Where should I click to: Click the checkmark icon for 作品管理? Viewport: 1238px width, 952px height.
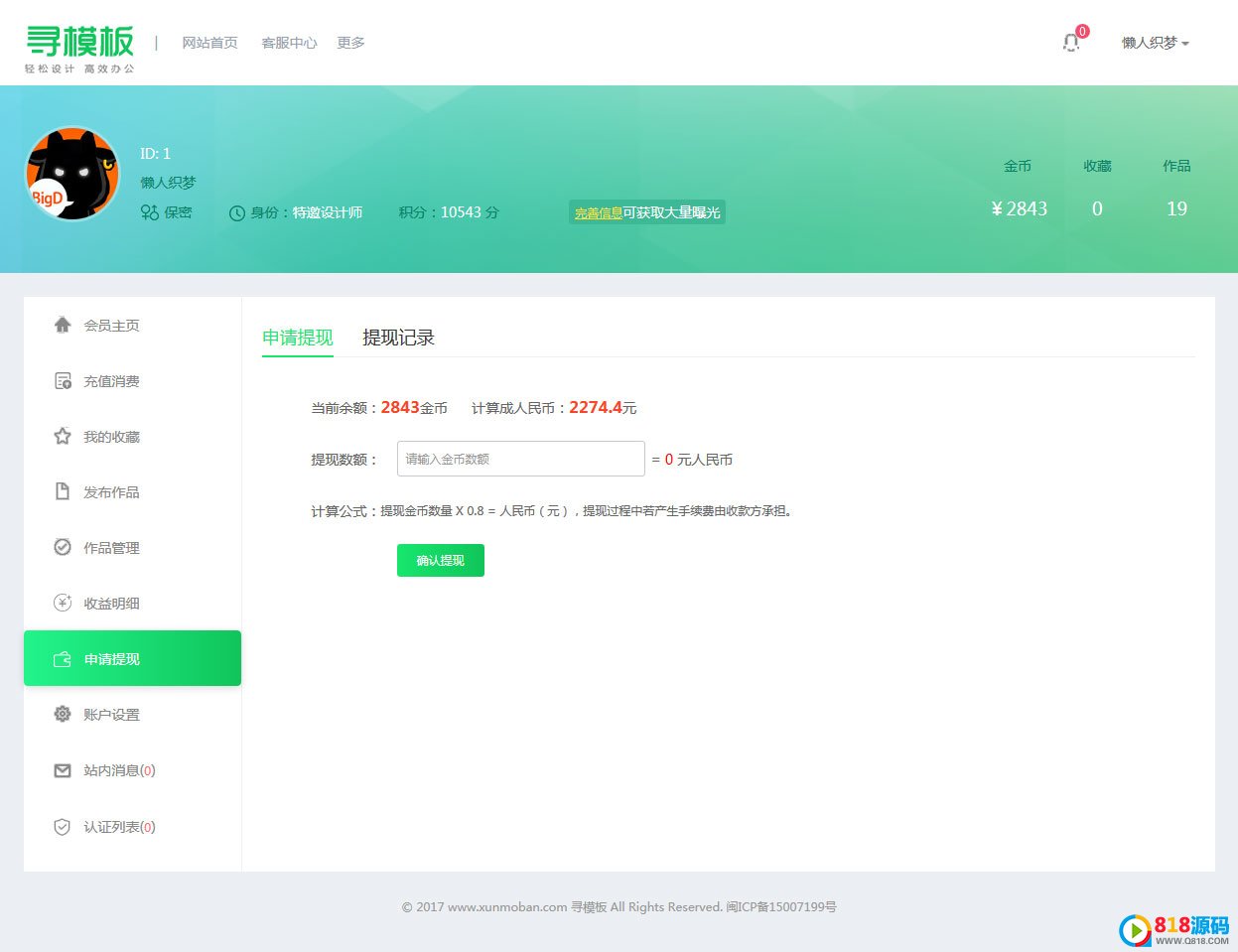point(63,547)
